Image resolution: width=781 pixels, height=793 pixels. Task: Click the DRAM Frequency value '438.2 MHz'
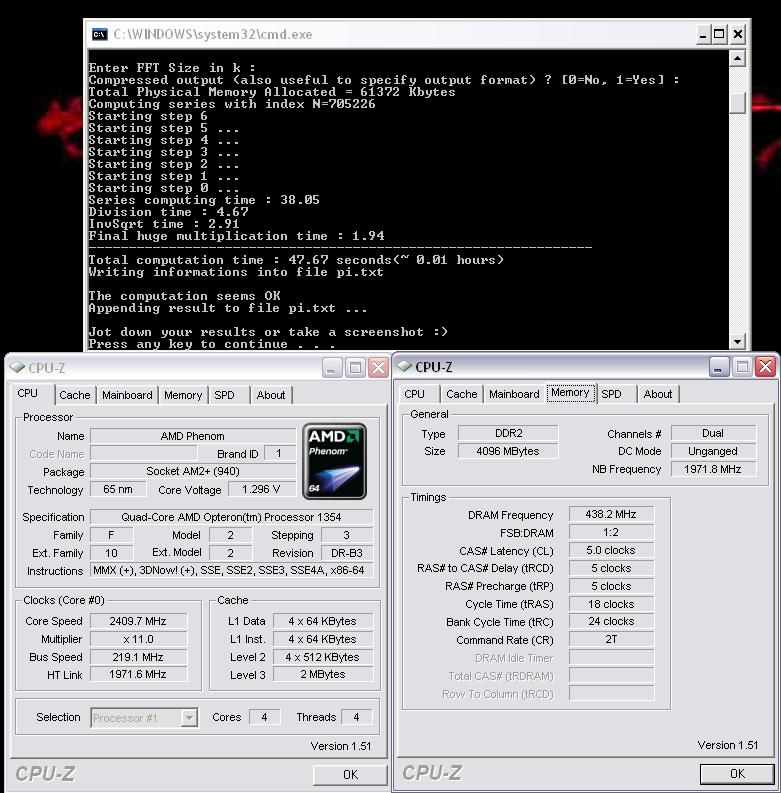click(x=611, y=514)
